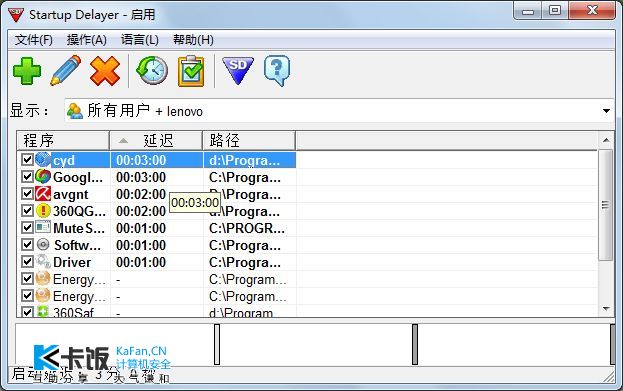Viewport: 623px width, 391px height.
Task: Click the Google Chrome icon in list
Action: pyautogui.click(x=43, y=177)
